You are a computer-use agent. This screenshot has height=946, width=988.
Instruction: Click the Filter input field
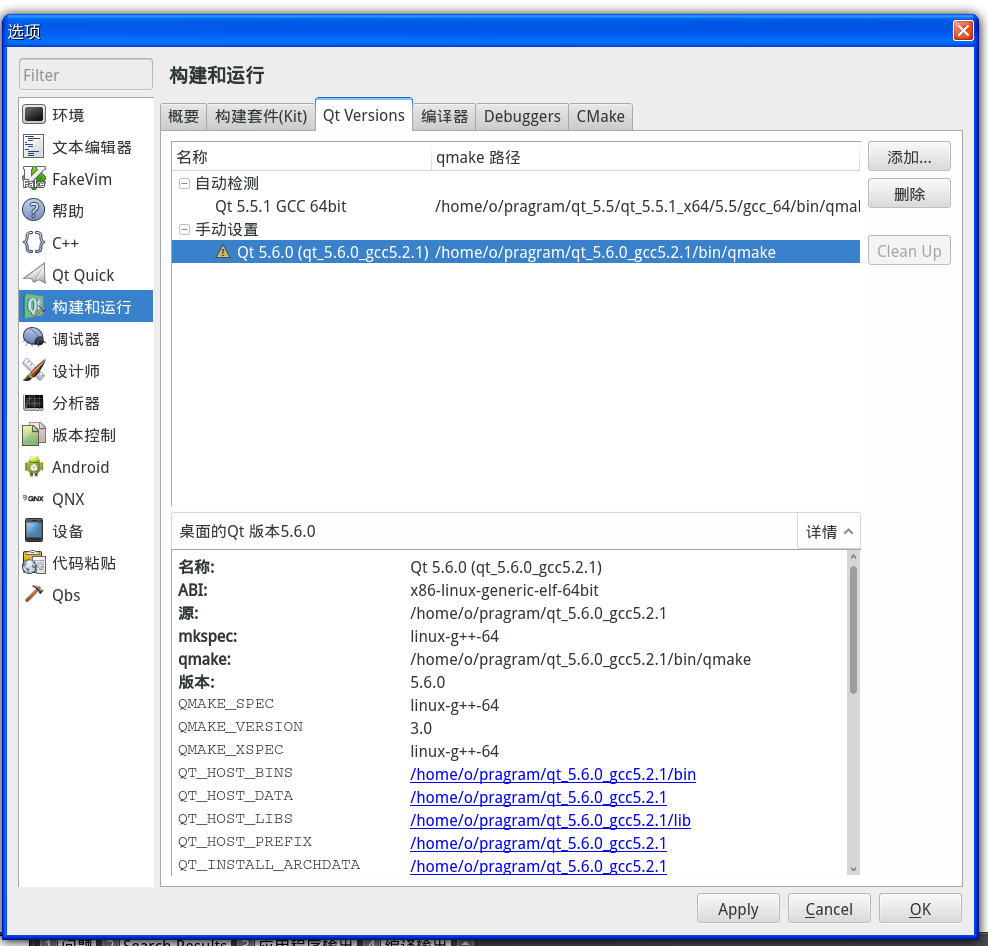click(86, 74)
